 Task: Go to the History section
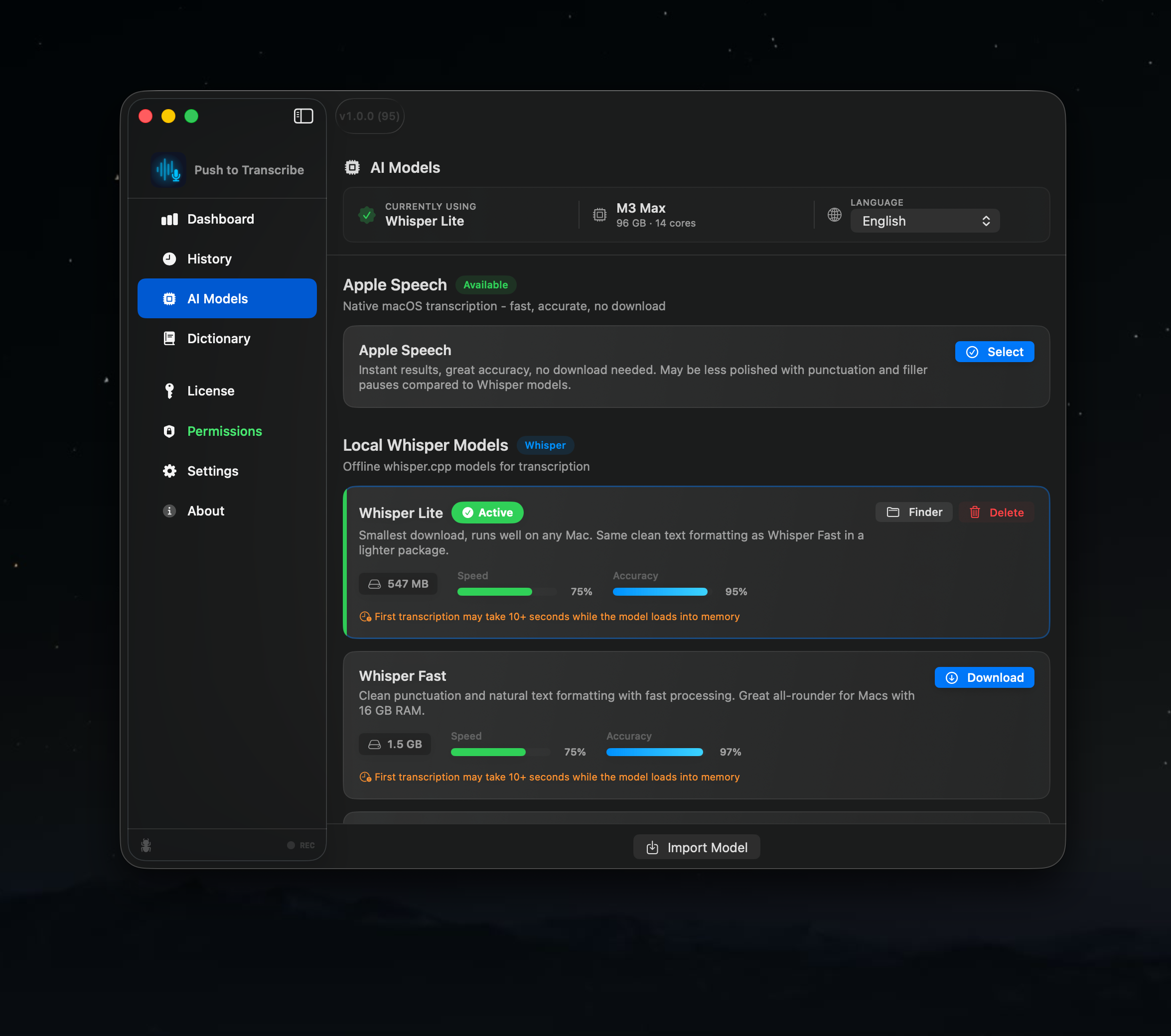pos(209,259)
